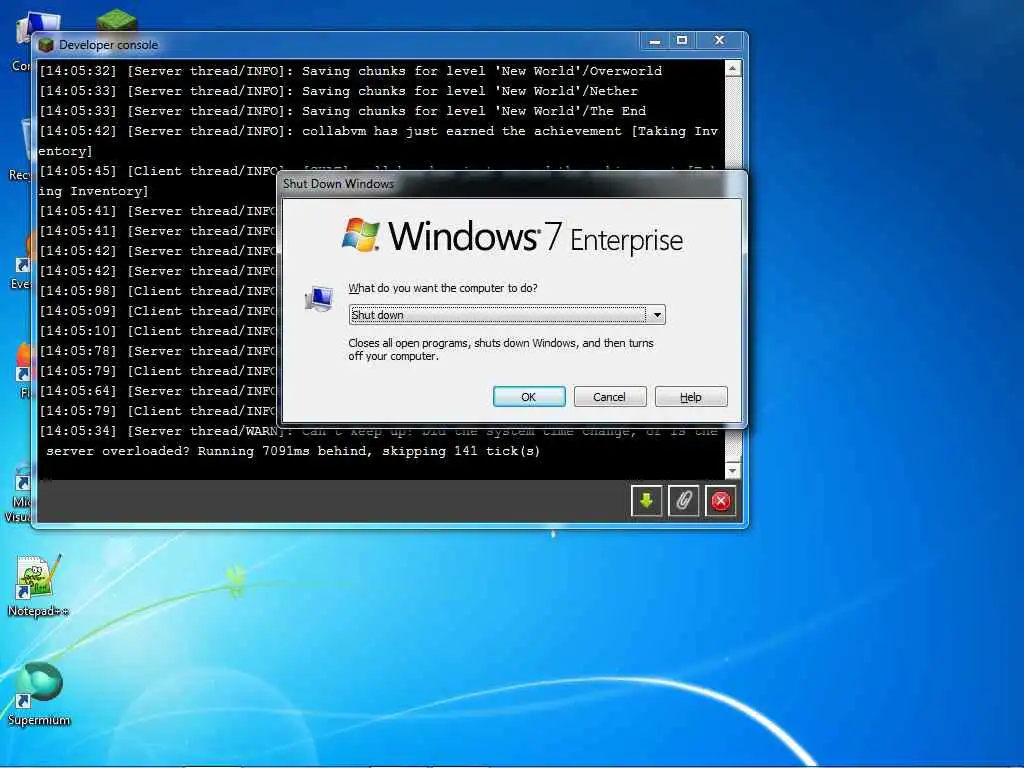
Task: Select the grass block desktop icon above console
Action: tap(116, 21)
